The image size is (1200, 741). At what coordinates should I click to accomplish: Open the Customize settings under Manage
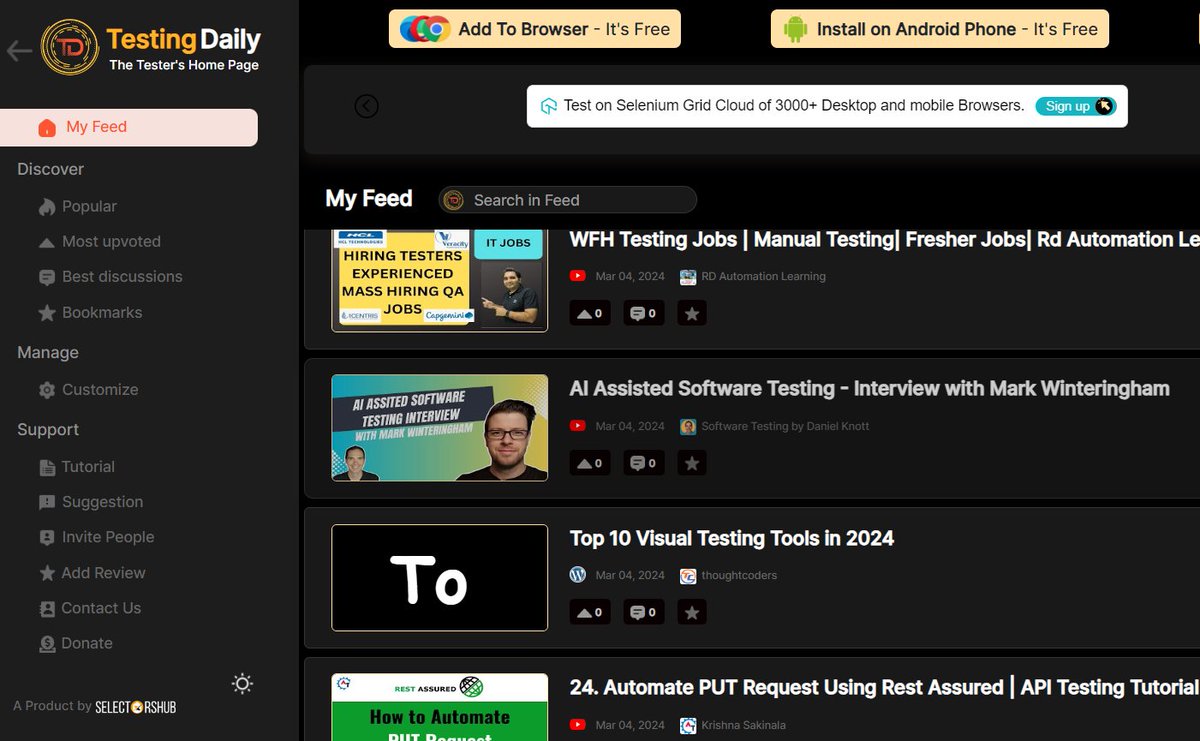click(x=97, y=390)
